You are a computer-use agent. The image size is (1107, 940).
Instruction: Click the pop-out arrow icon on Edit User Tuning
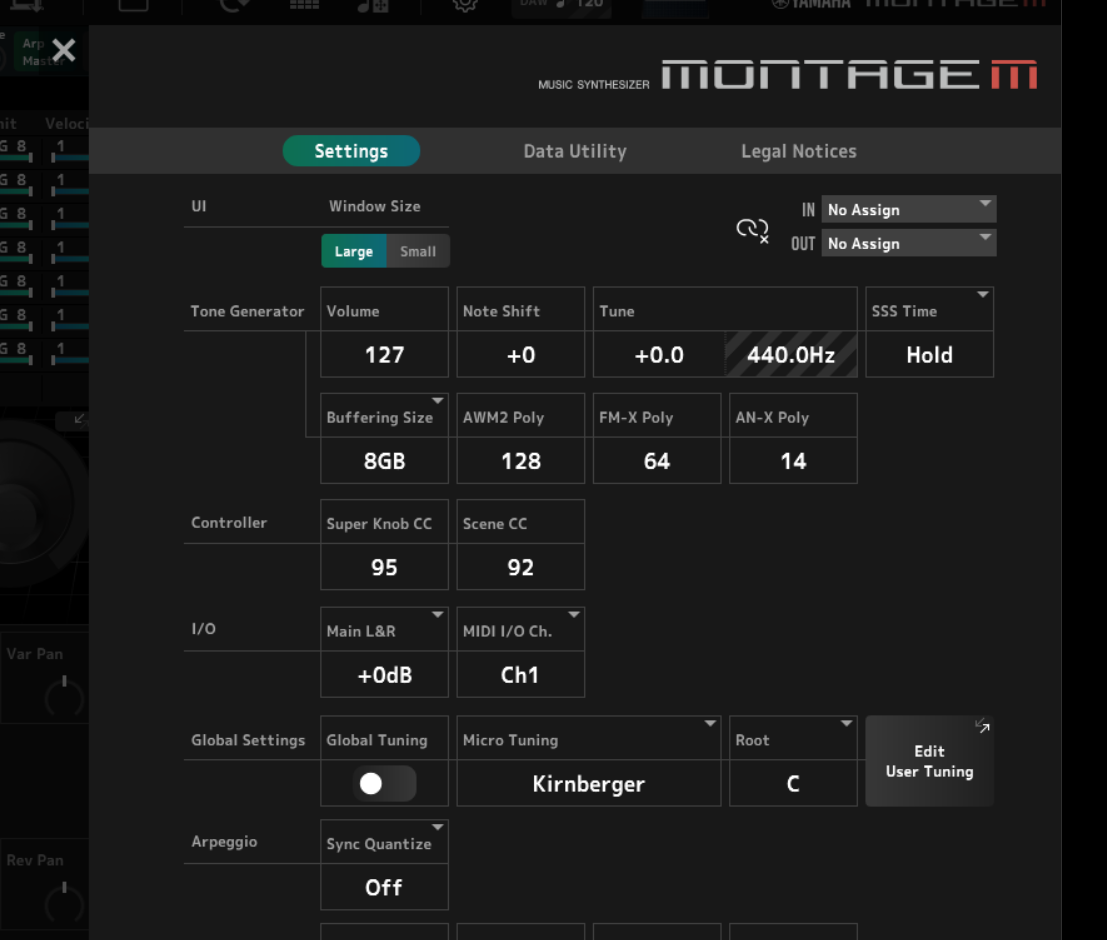point(982,727)
